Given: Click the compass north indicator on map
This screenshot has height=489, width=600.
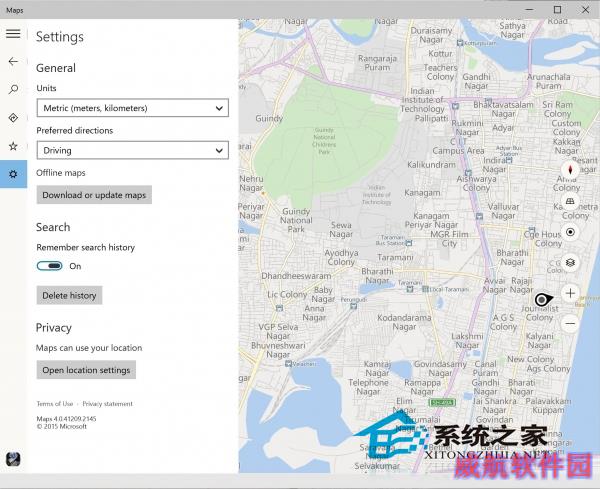Looking at the screenshot, I should tap(570, 170).
